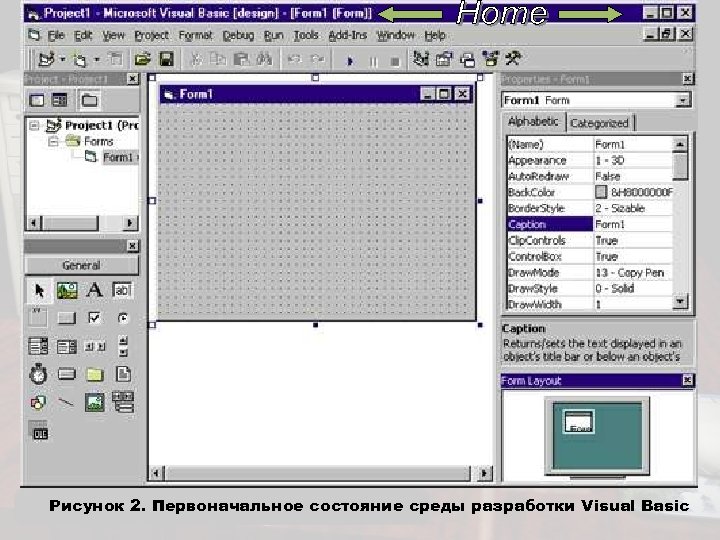Click the Redo arrow in toolbar

(x=317, y=59)
